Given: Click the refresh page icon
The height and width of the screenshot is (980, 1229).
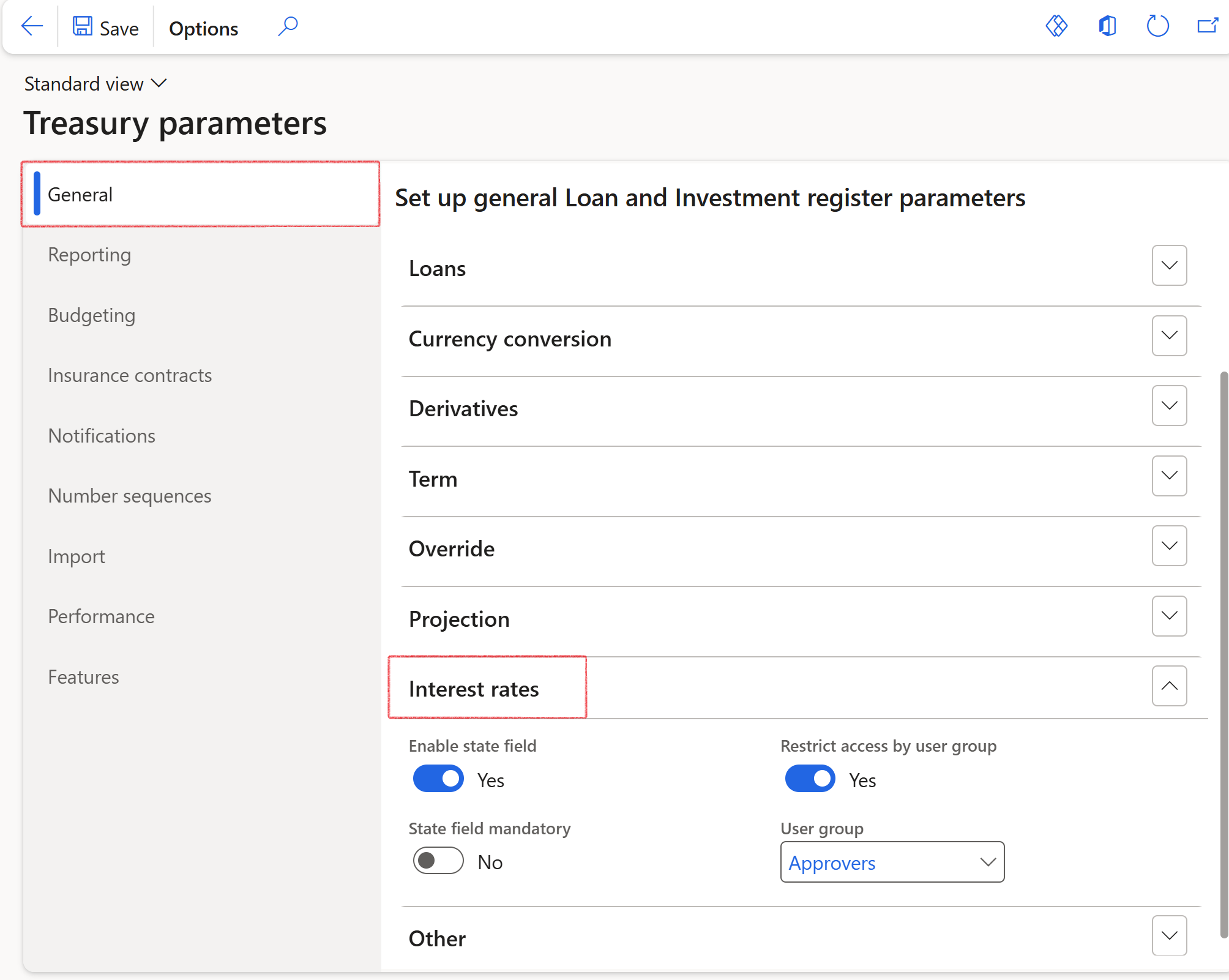Looking at the screenshot, I should point(1157,26).
